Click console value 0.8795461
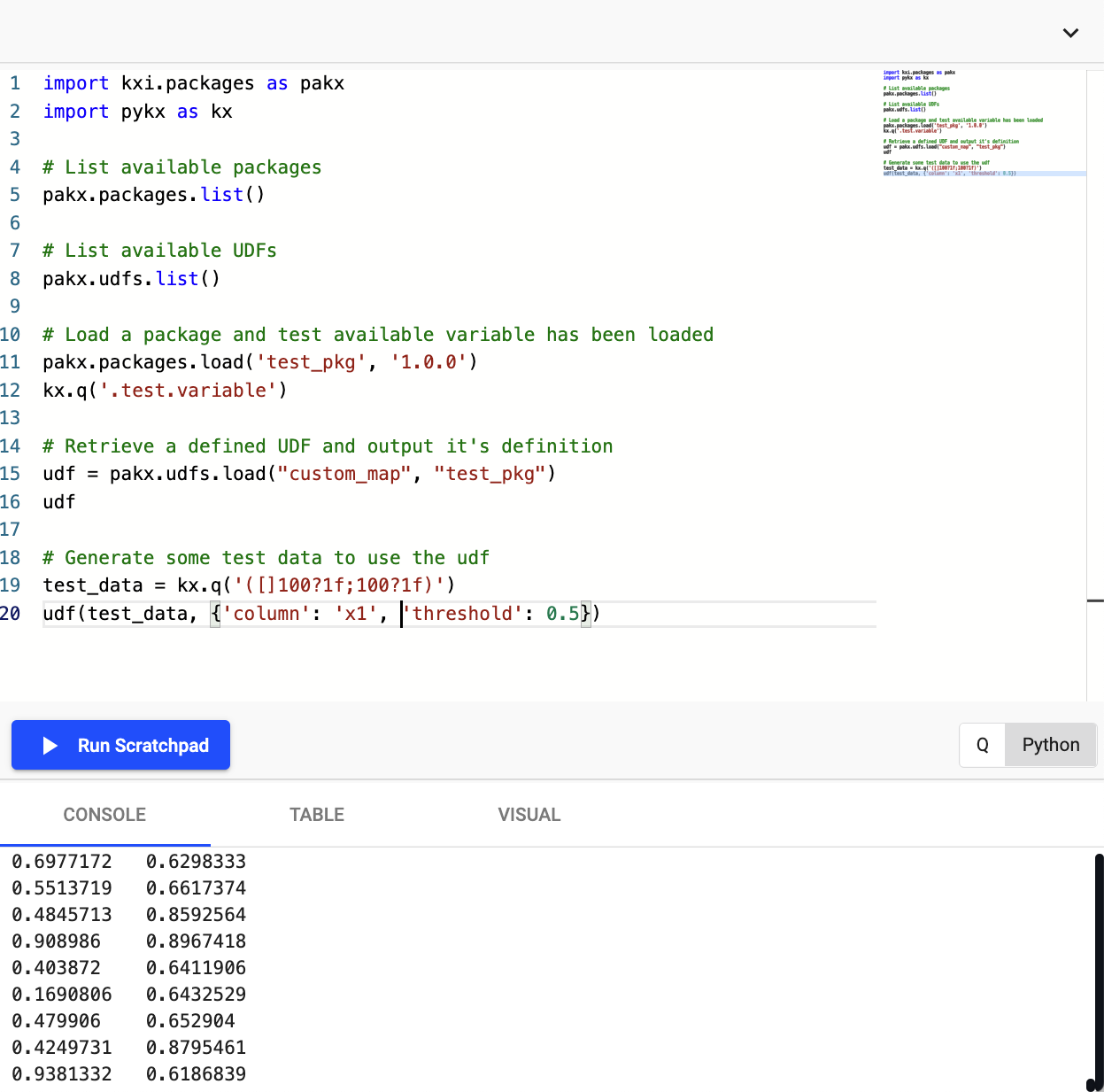 pyautogui.click(x=196, y=1048)
